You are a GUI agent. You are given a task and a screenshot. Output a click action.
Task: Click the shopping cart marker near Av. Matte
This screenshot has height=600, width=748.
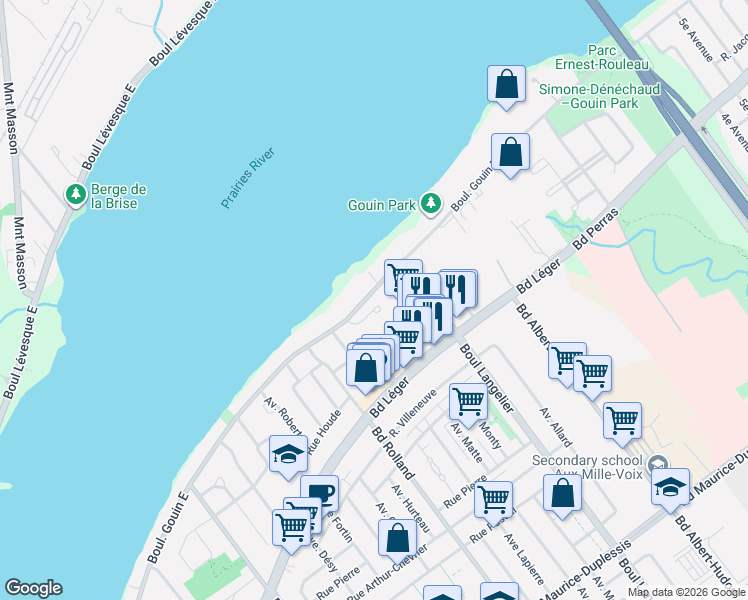pos(468,403)
